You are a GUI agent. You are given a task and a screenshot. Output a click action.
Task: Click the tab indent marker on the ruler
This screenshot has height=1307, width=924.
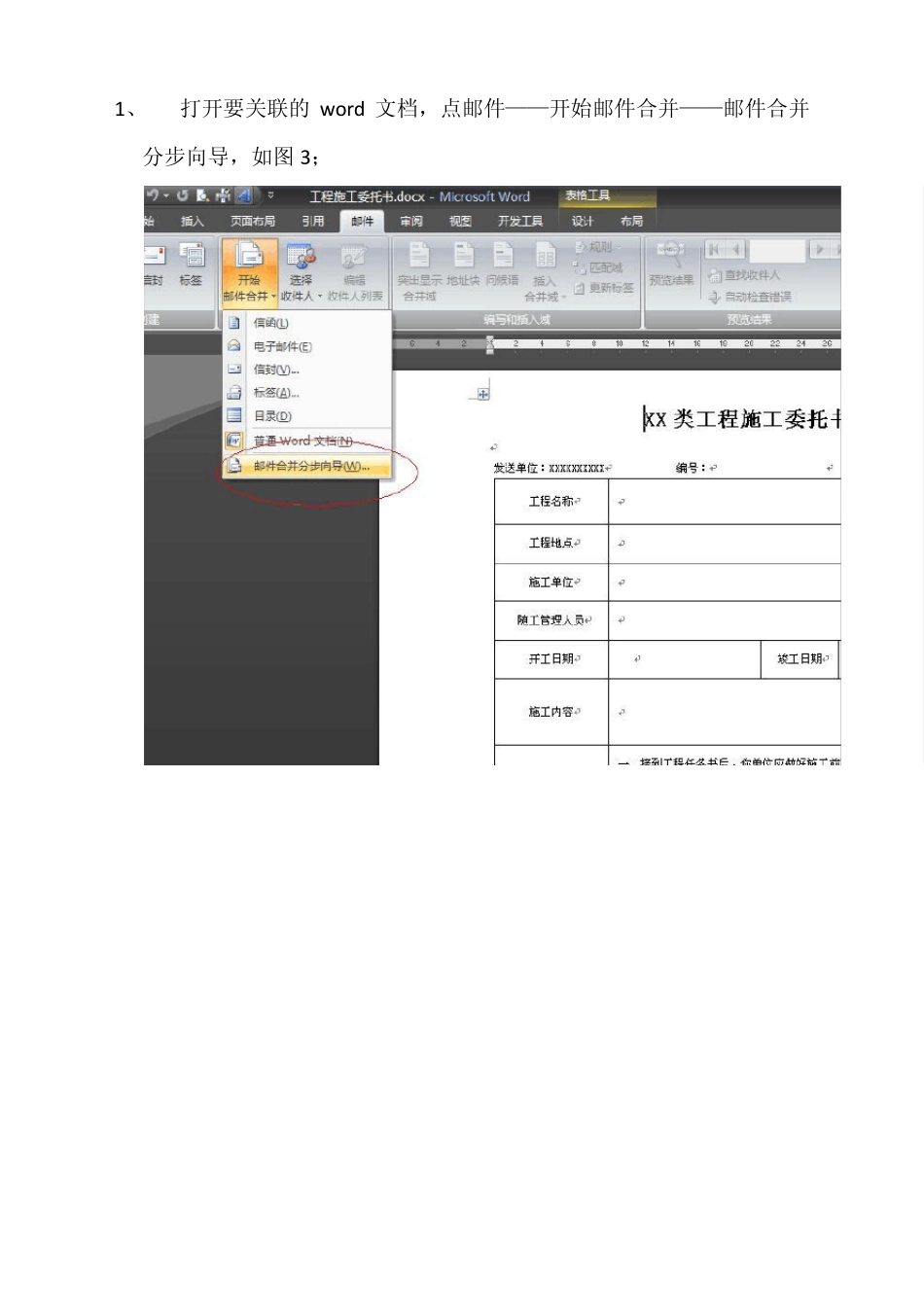click(x=490, y=345)
